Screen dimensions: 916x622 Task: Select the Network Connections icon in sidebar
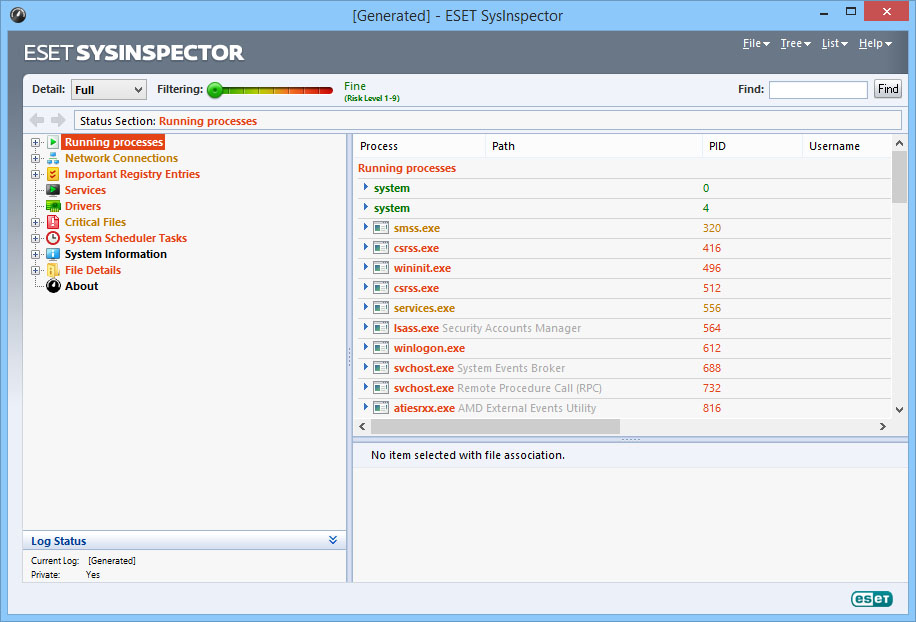(x=54, y=158)
